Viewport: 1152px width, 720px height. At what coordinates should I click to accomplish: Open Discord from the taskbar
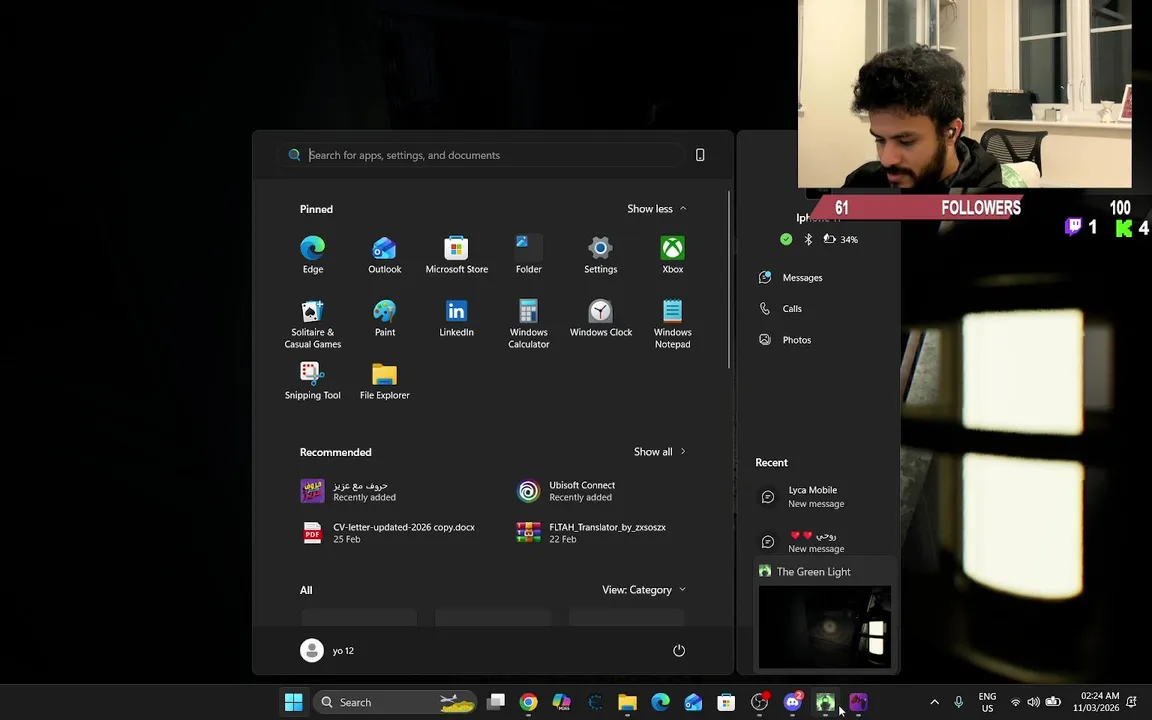[x=792, y=702]
